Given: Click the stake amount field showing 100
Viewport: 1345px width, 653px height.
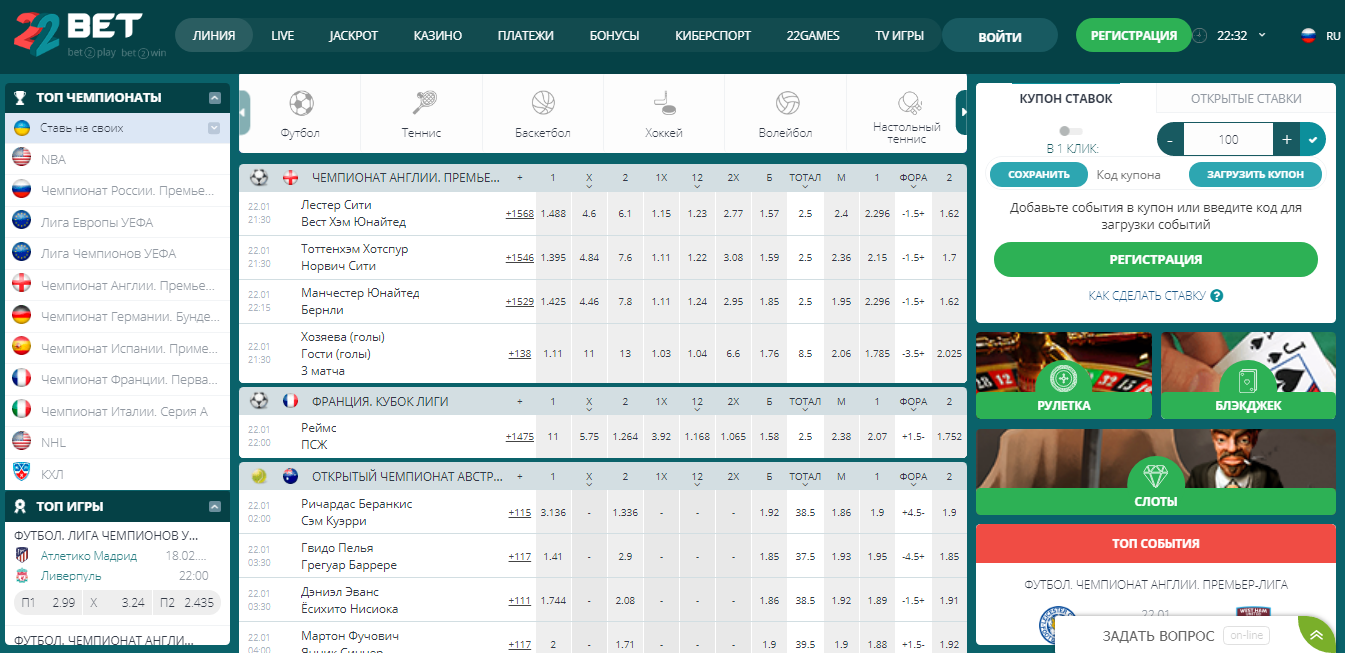Looking at the screenshot, I should [1229, 139].
